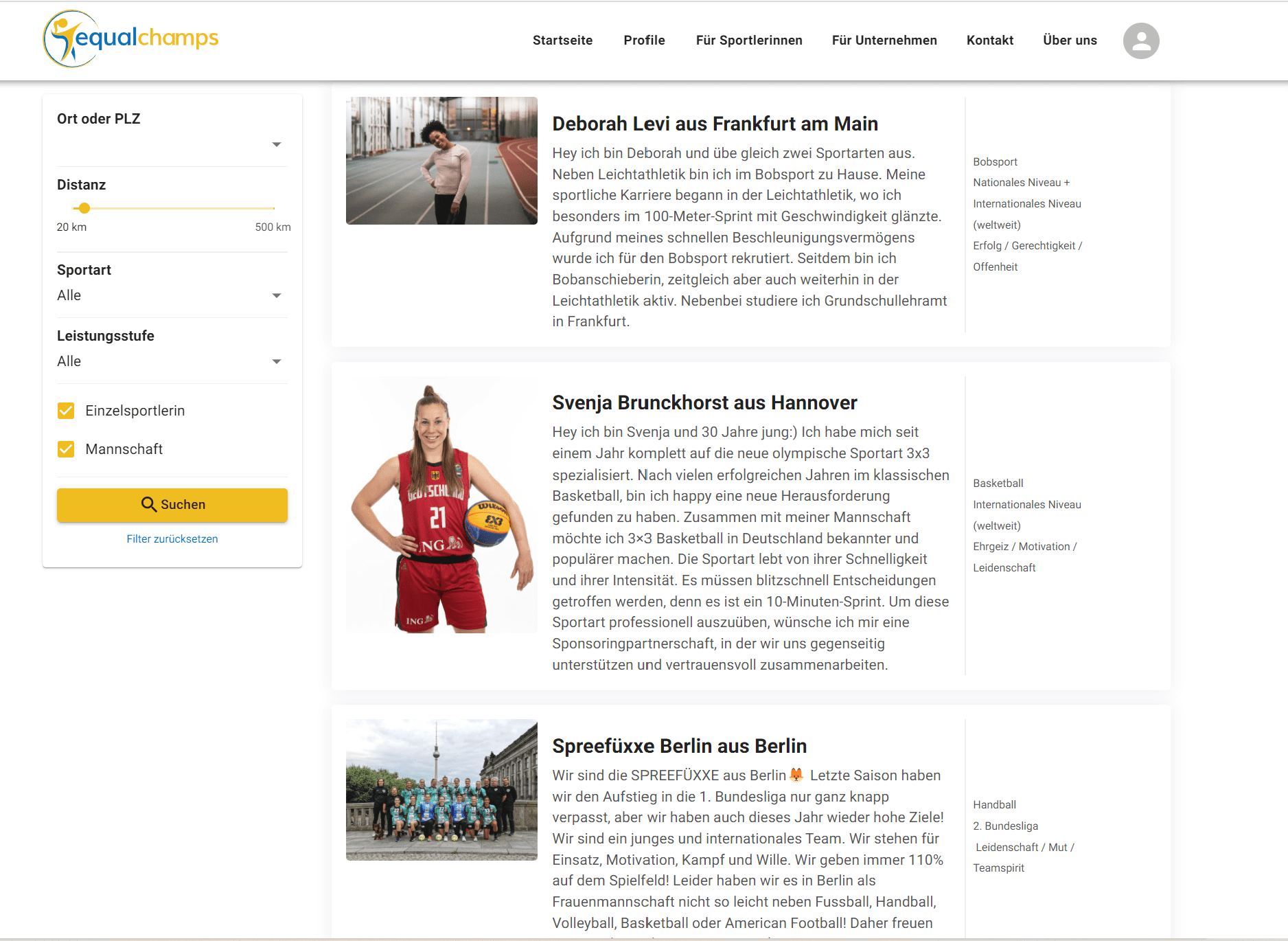The image size is (1288, 941).
Task: Open the Profile menu item
Action: point(644,41)
